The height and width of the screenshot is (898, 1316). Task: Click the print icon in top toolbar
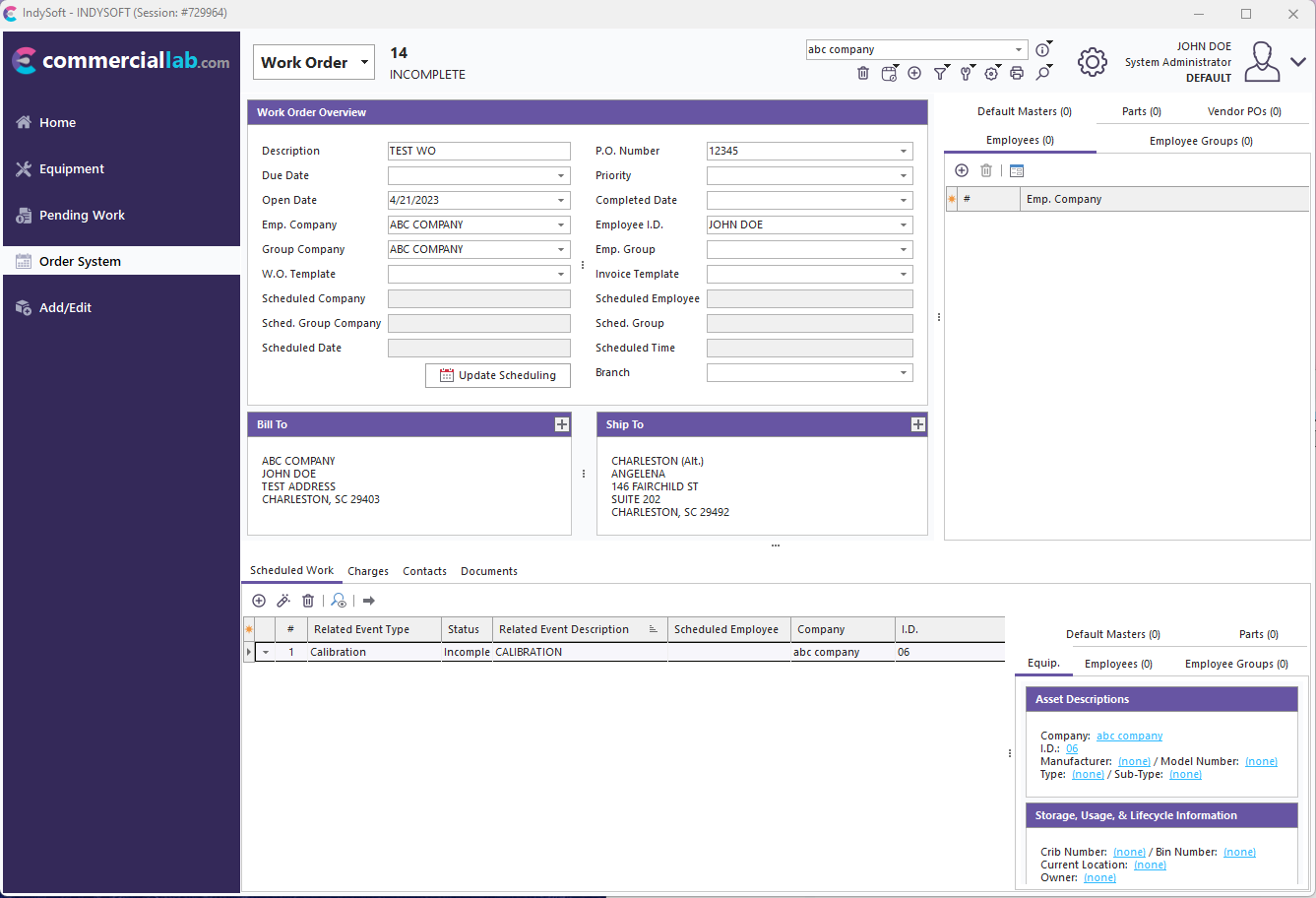[x=1017, y=73]
